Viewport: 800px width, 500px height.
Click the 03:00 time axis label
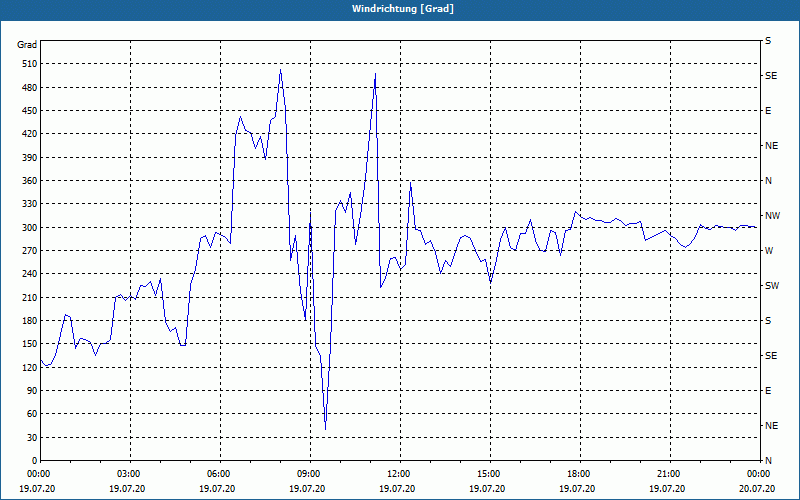click(131, 474)
